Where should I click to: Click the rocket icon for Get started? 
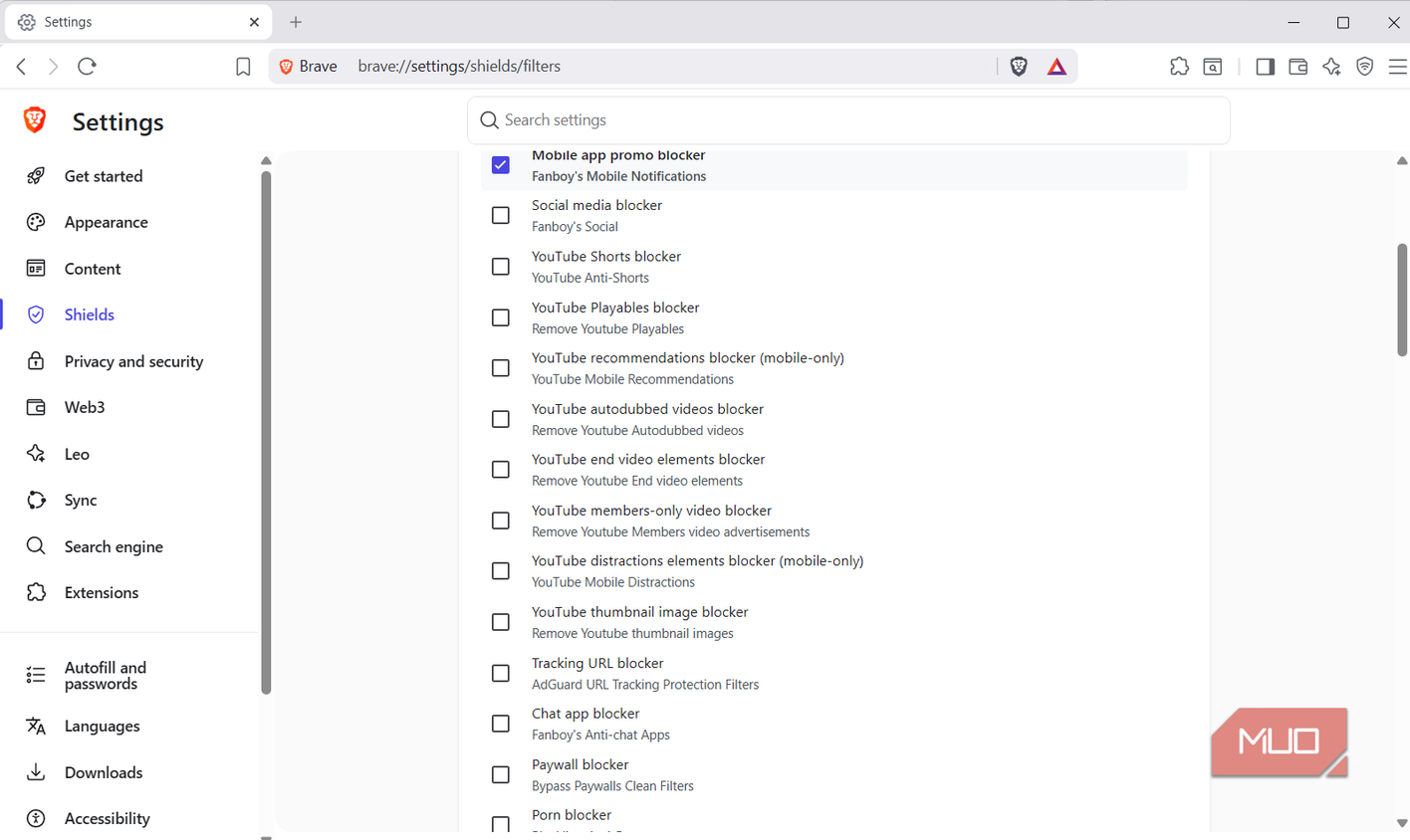point(36,176)
